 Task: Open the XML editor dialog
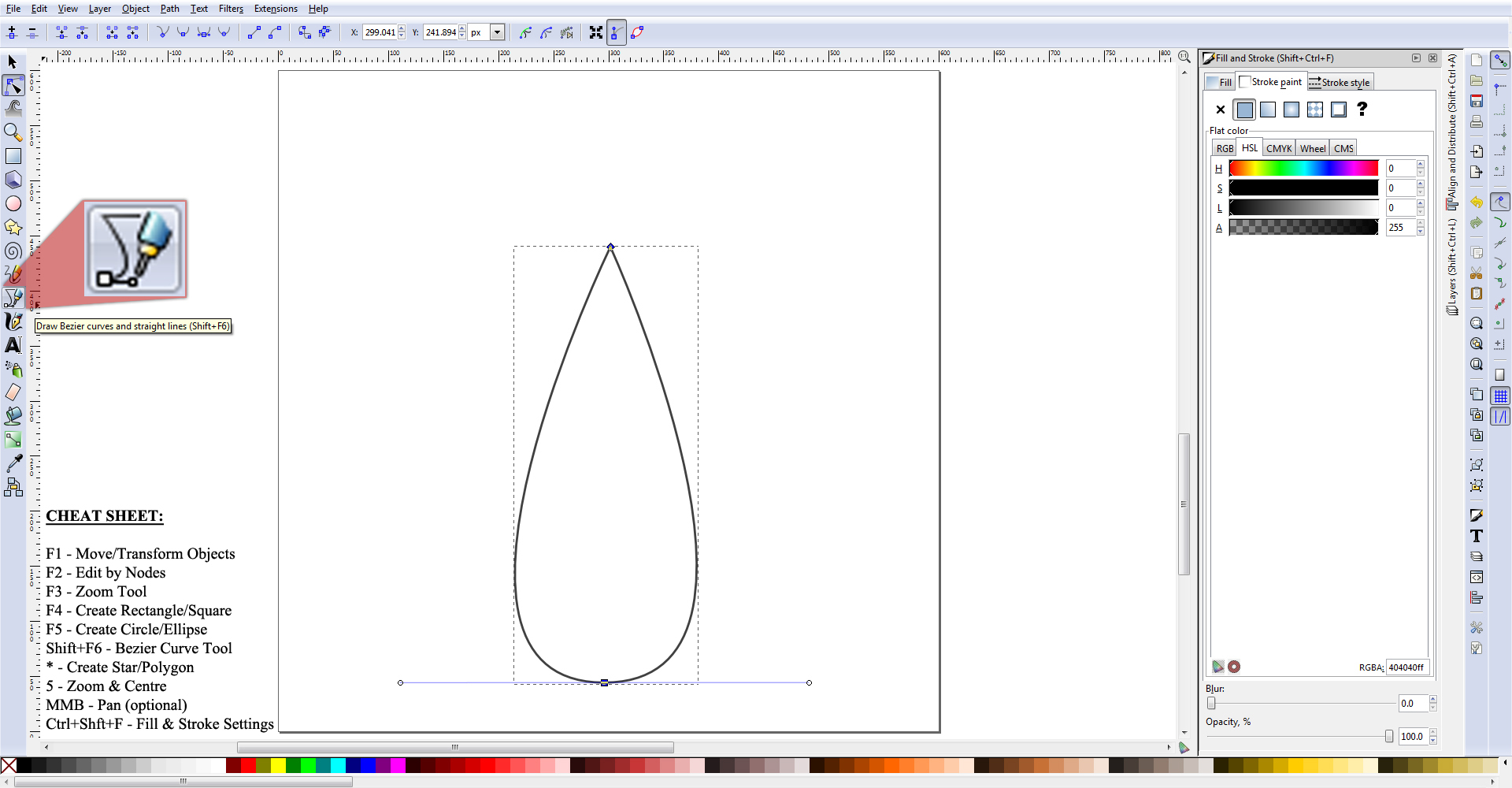click(x=1477, y=578)
